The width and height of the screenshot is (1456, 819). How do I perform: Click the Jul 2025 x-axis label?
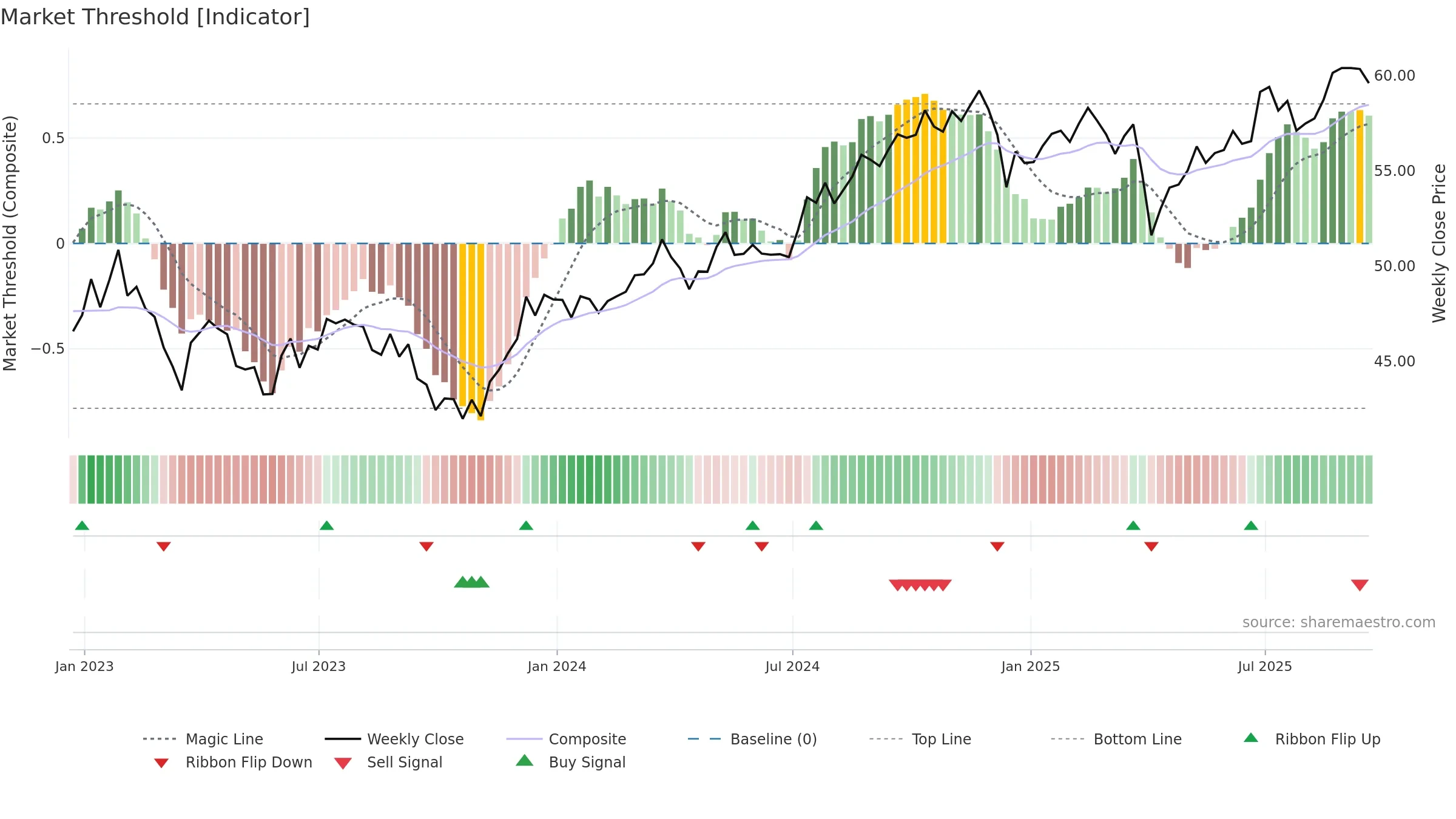point(1265,666)
